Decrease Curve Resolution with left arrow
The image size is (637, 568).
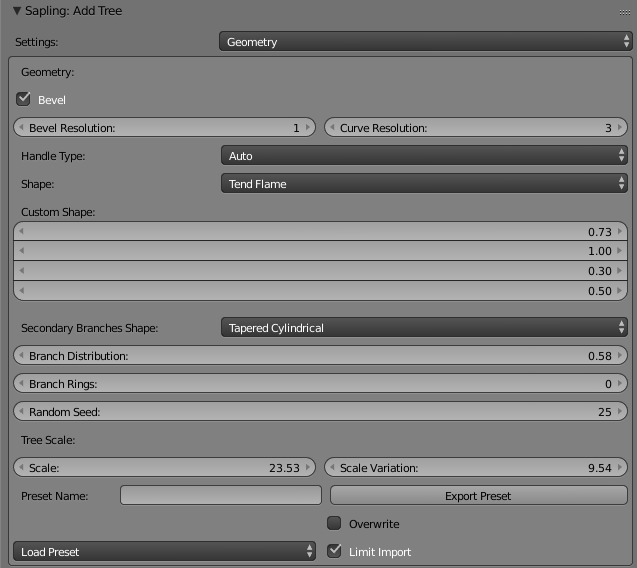(x=332, y=127)
